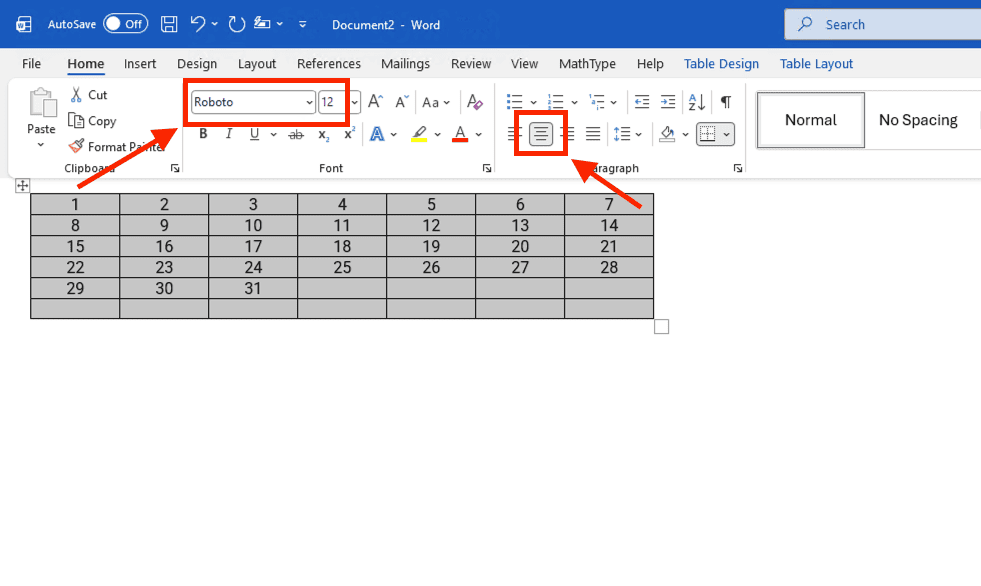Open line and paragraph spacing options
The width and height of the screenshot is (981, 586).
point(622,134)
